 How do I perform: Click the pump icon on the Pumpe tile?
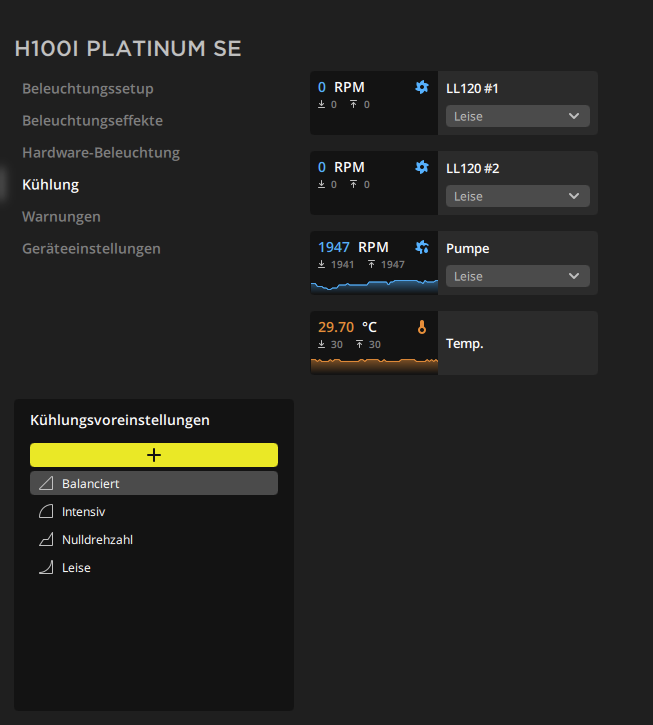(x=421, y=247)
